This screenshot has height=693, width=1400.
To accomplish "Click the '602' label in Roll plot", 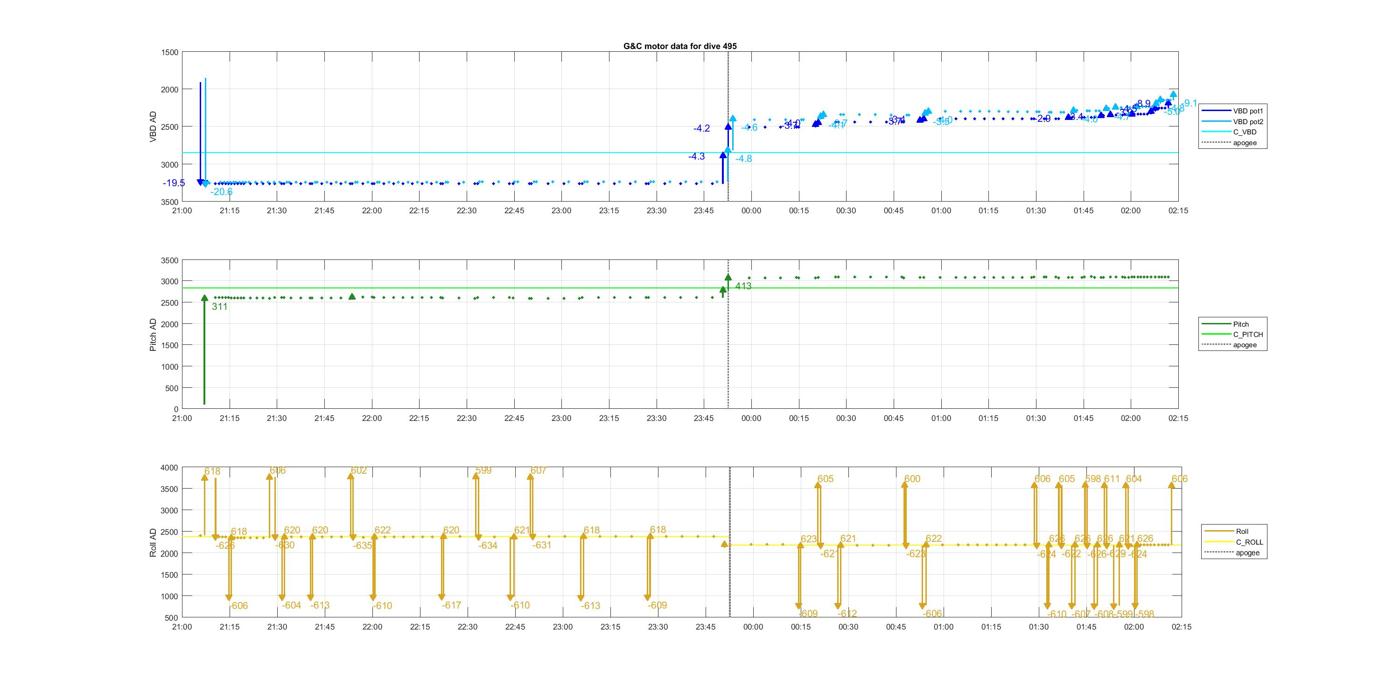I will tap(359, 471).
